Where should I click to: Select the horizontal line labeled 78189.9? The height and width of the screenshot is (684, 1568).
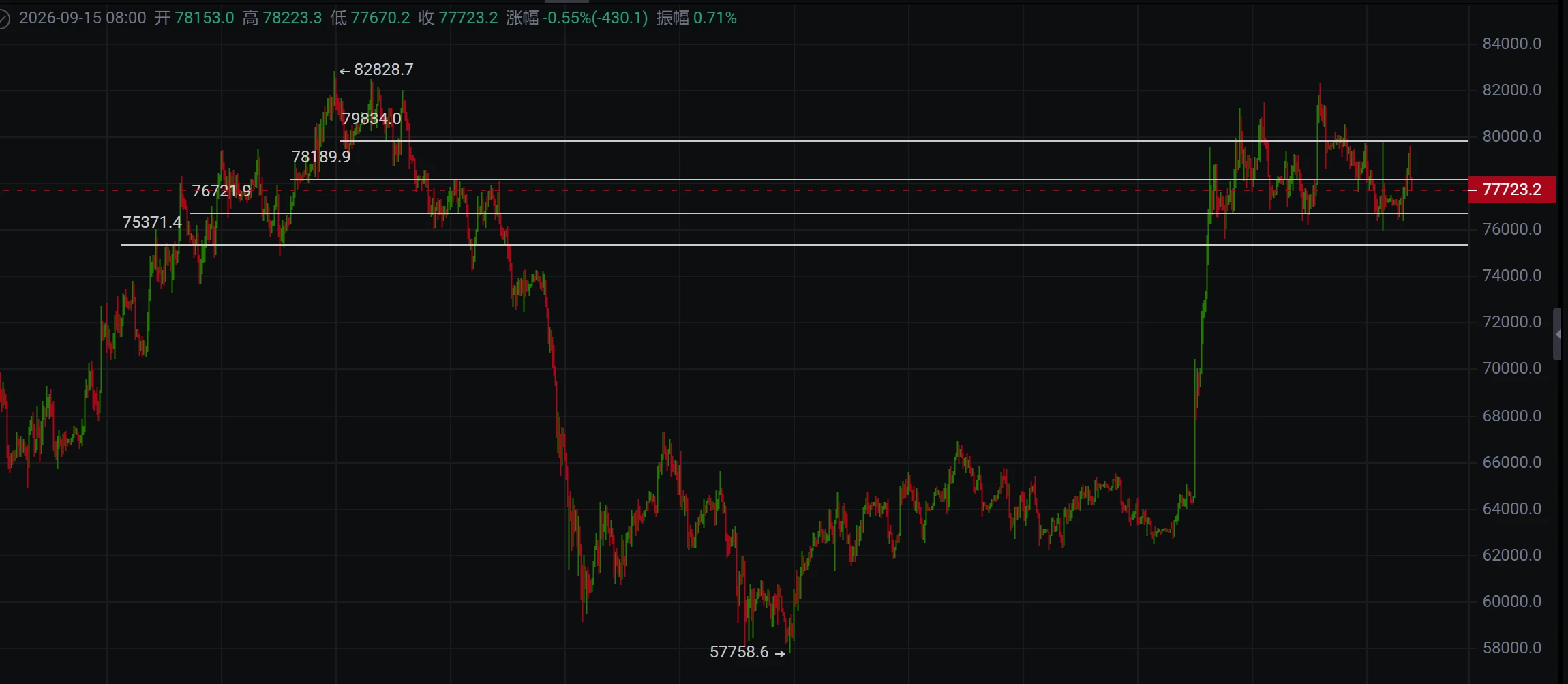pos(879,179)
